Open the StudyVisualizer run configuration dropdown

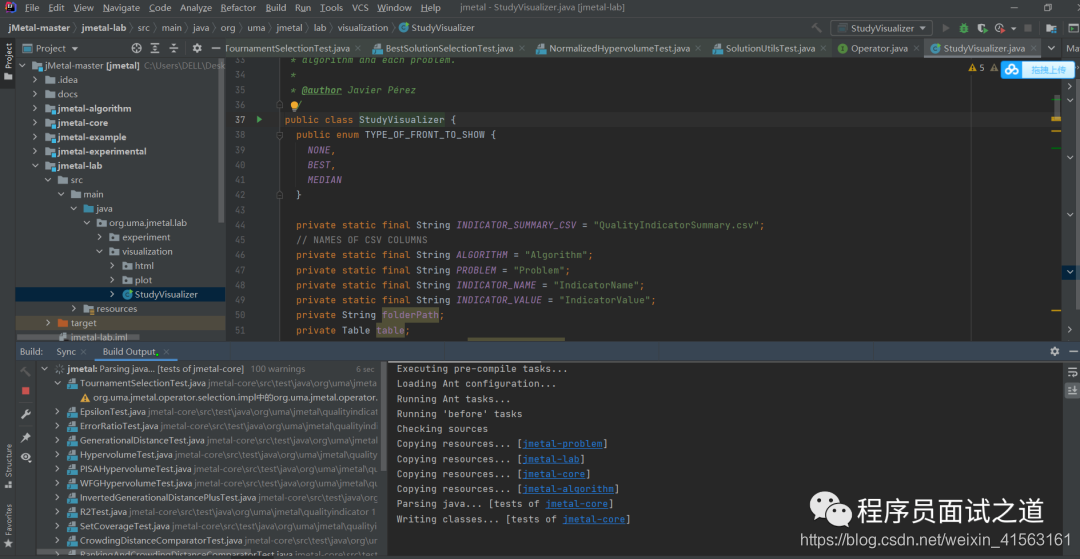click(882, 28)
